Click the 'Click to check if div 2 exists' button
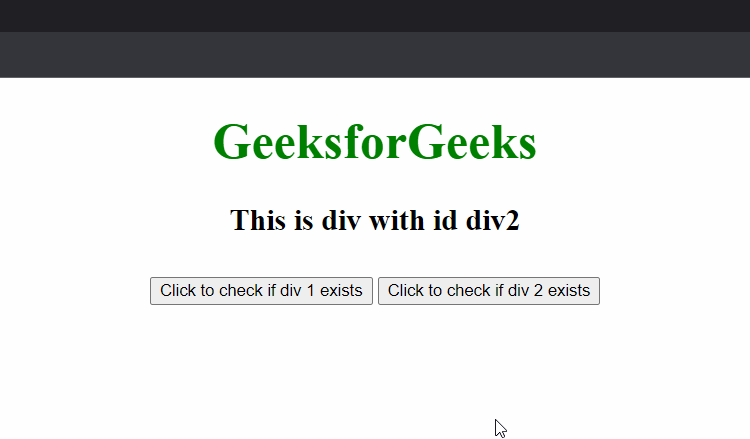The width and height of the screenshot is (750, 439). pyautogui.click(x=489, y=291)
